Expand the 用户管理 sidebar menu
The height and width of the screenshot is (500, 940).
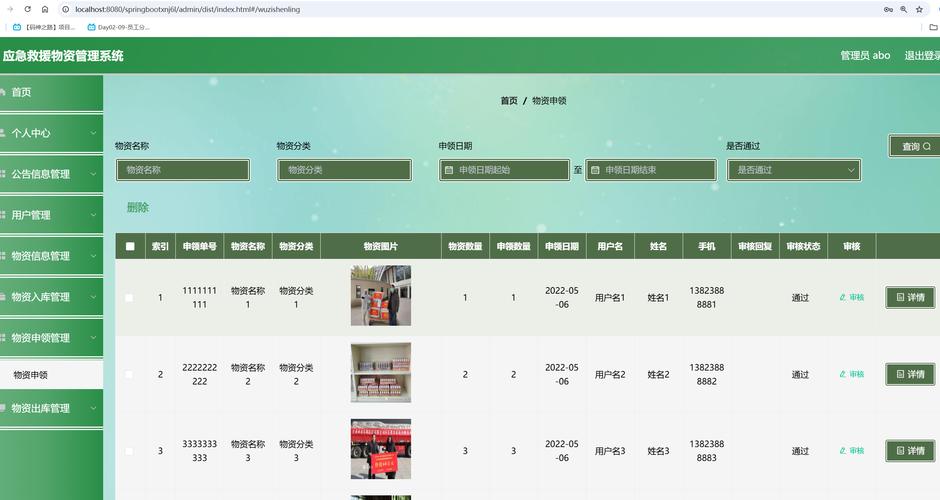[x=52, y=215]
